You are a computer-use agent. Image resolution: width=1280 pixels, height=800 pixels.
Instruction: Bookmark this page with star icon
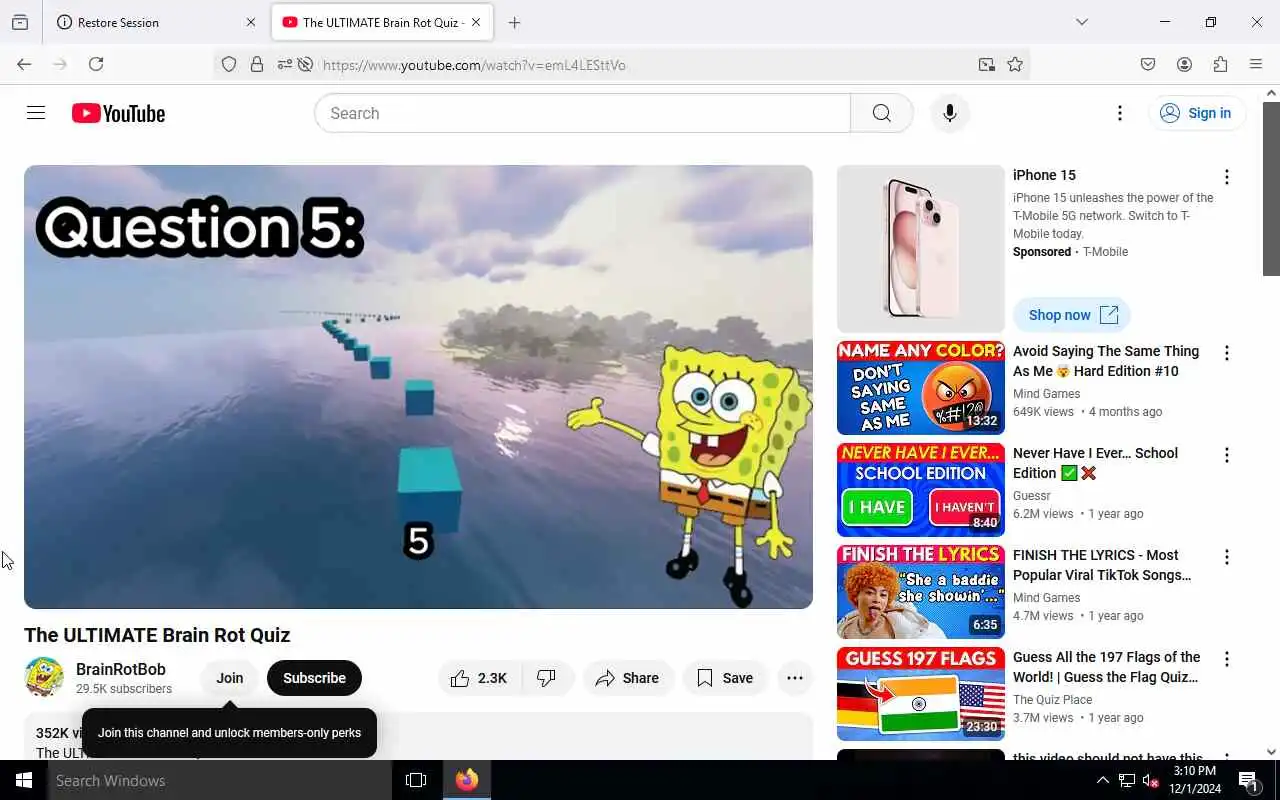[1015, 65]
